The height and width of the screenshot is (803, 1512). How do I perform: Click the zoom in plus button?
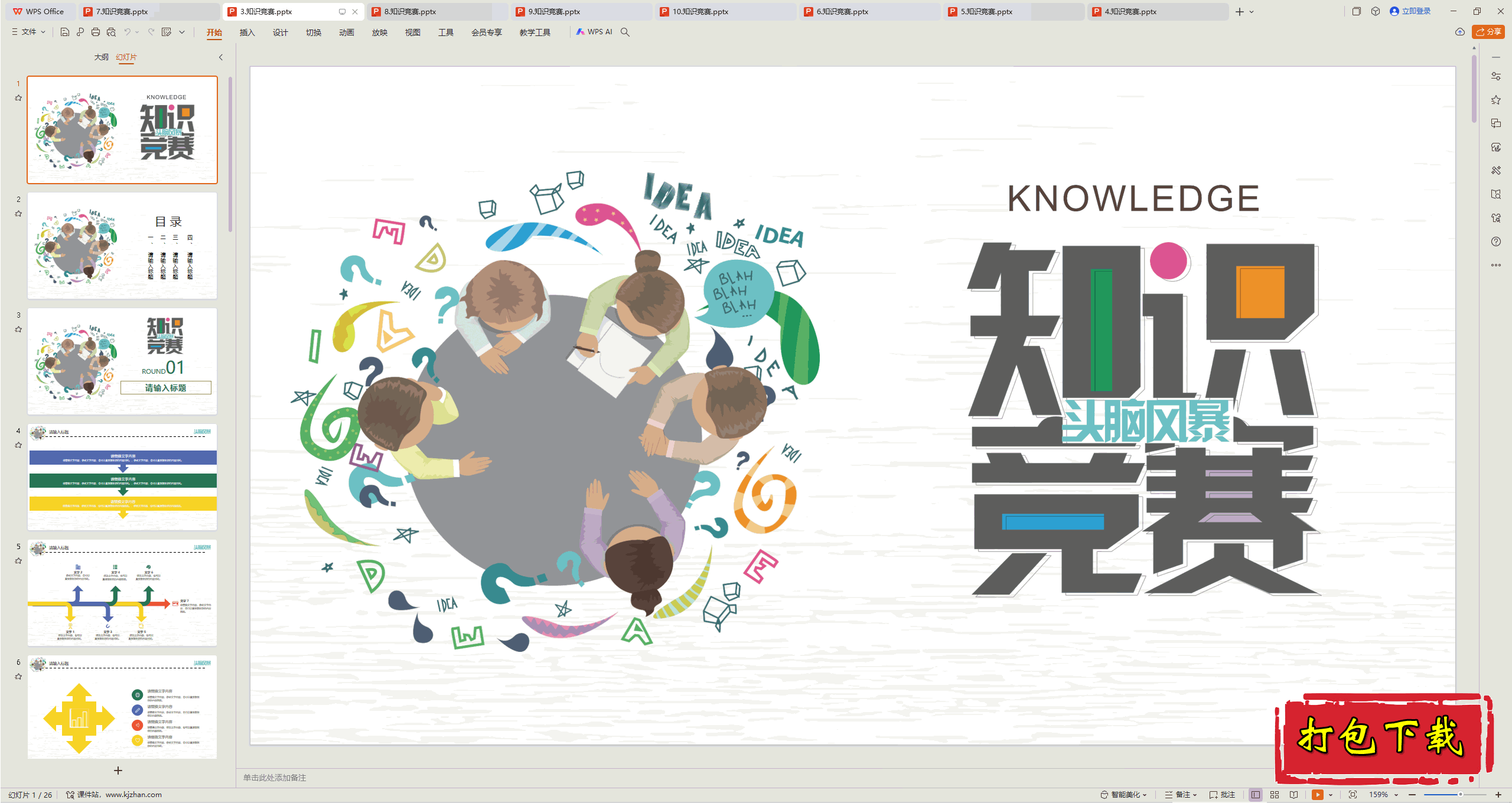[1498, 795]
